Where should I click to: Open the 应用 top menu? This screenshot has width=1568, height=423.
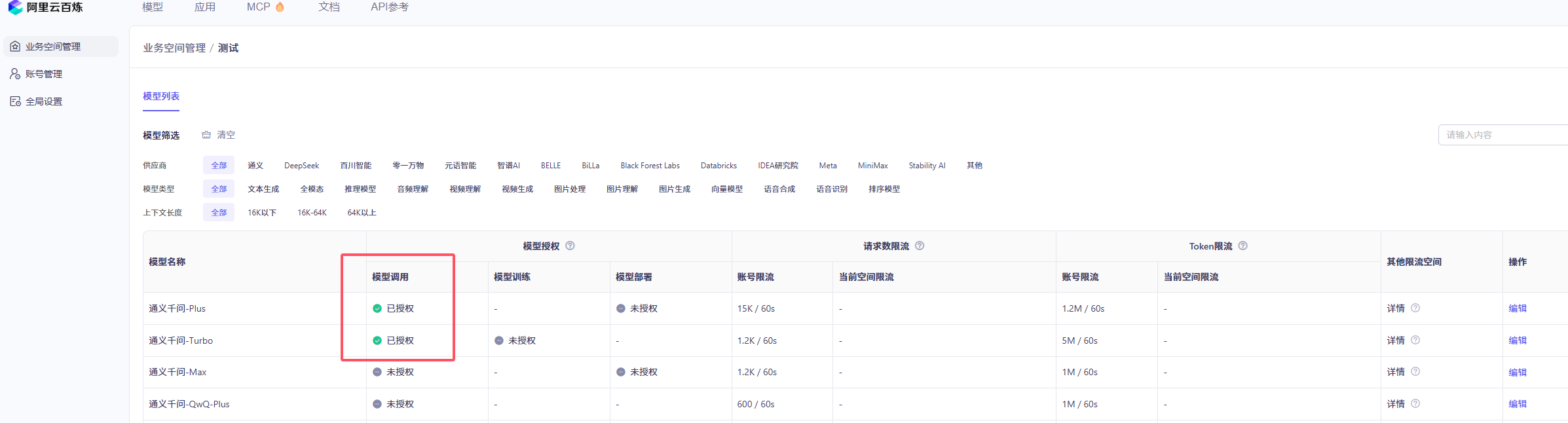pyautogui.click(x=205, y=7)
